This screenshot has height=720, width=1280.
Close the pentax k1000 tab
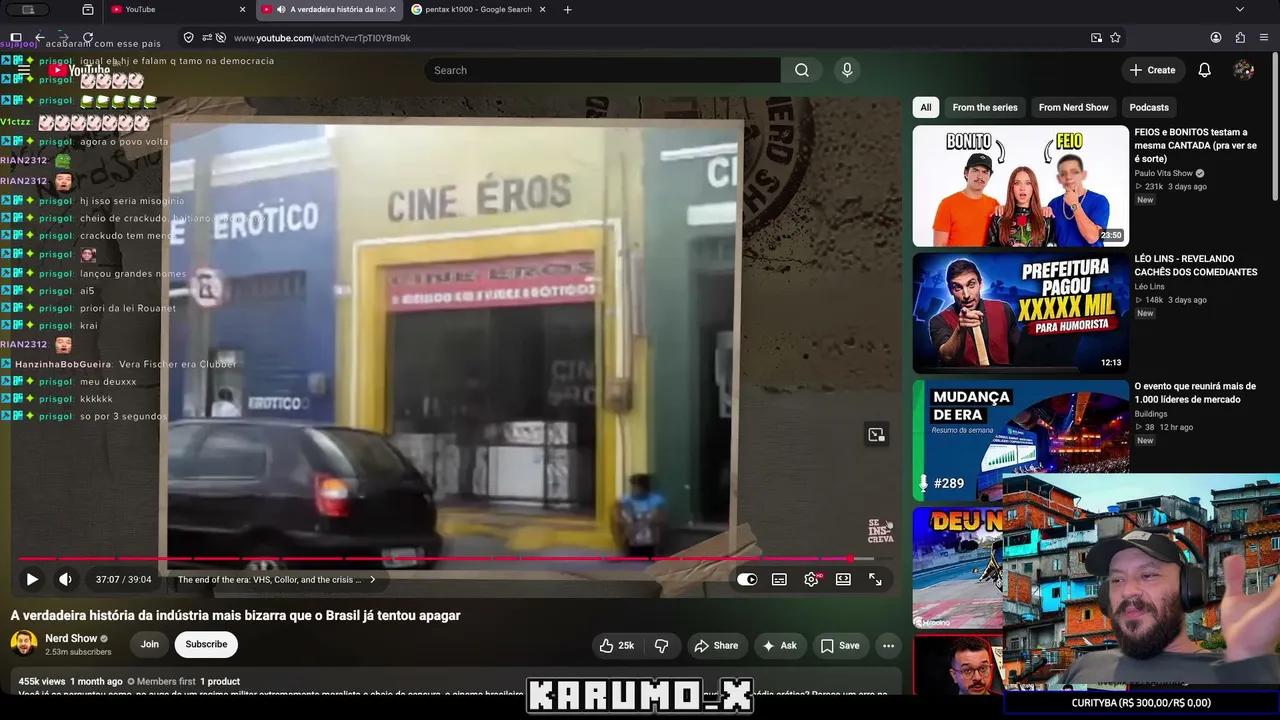pyautogui.click(x=542, y=10)
